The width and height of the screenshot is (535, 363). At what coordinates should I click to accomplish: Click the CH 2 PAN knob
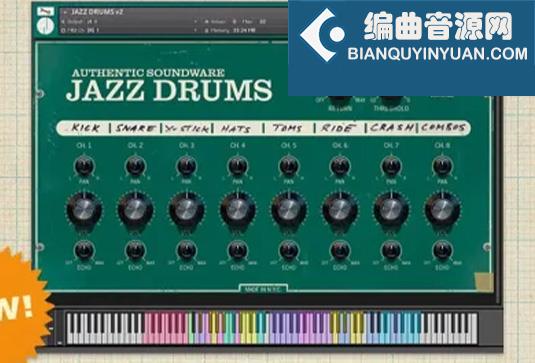pos(135,166)
